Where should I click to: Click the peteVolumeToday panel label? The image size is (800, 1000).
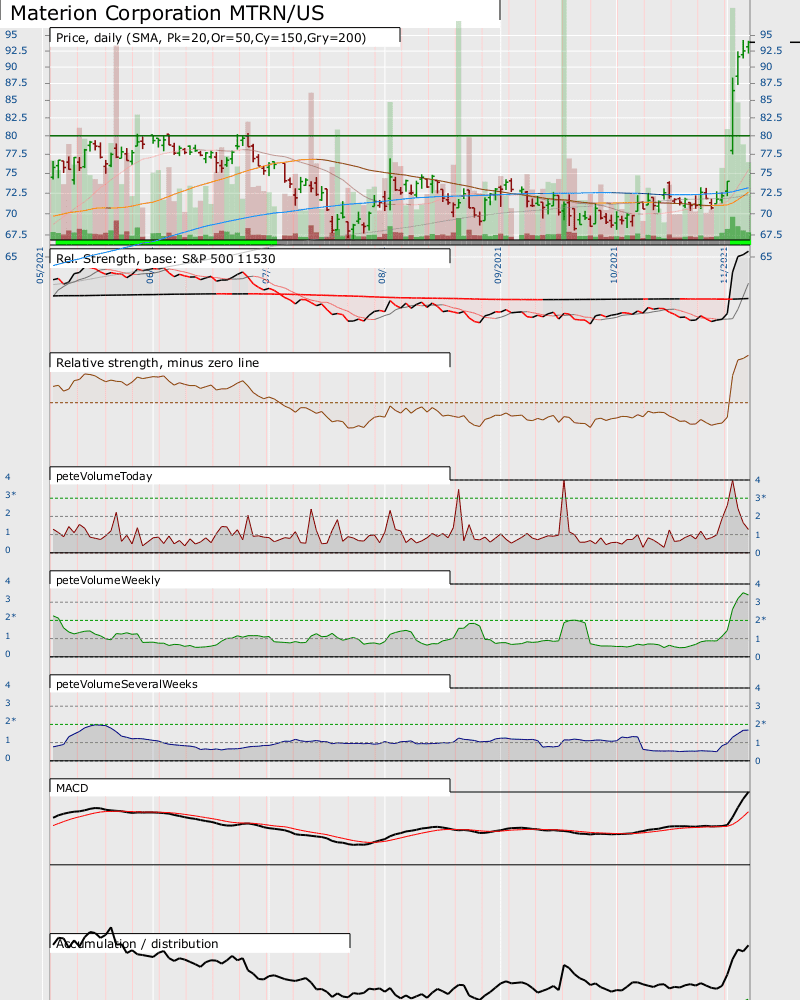tap(104, 476)
